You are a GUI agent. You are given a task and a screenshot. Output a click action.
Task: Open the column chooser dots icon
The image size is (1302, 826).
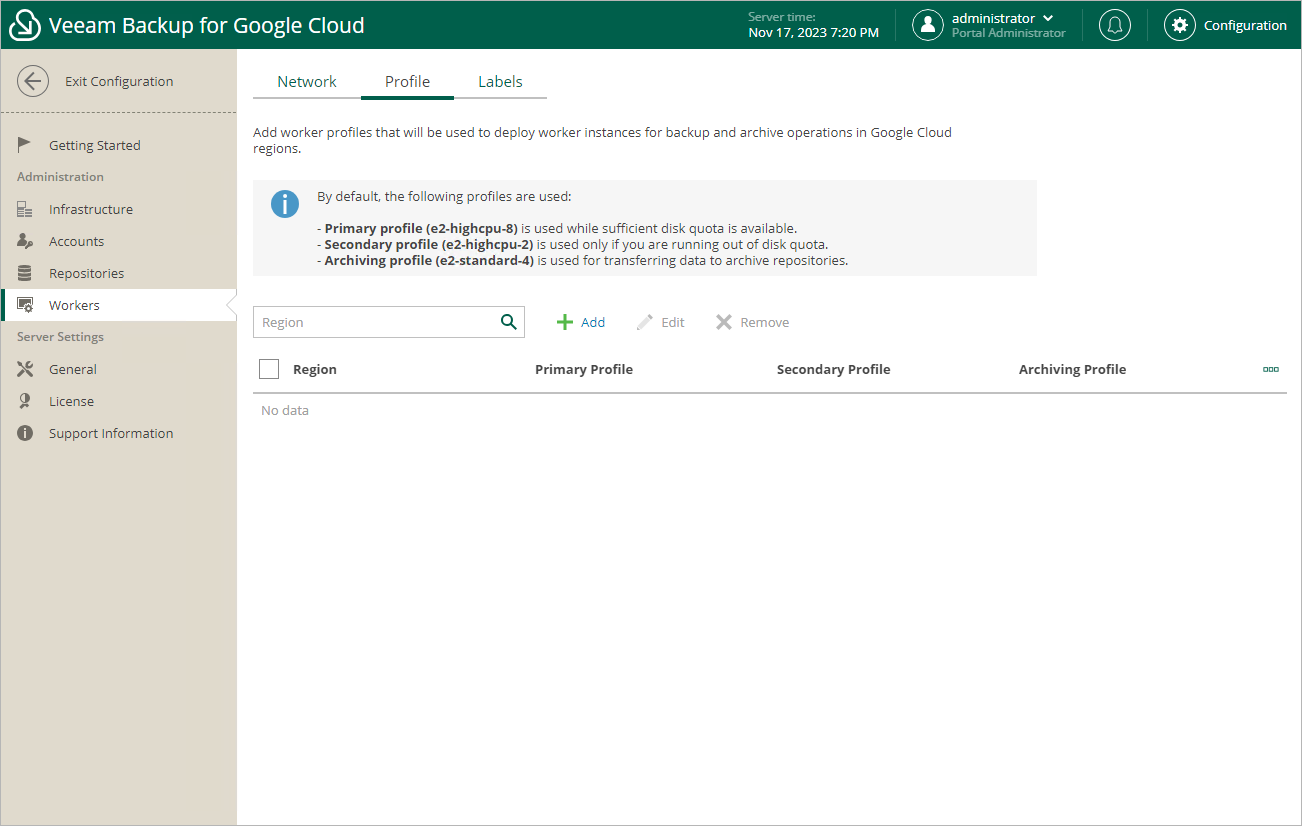1271,369
